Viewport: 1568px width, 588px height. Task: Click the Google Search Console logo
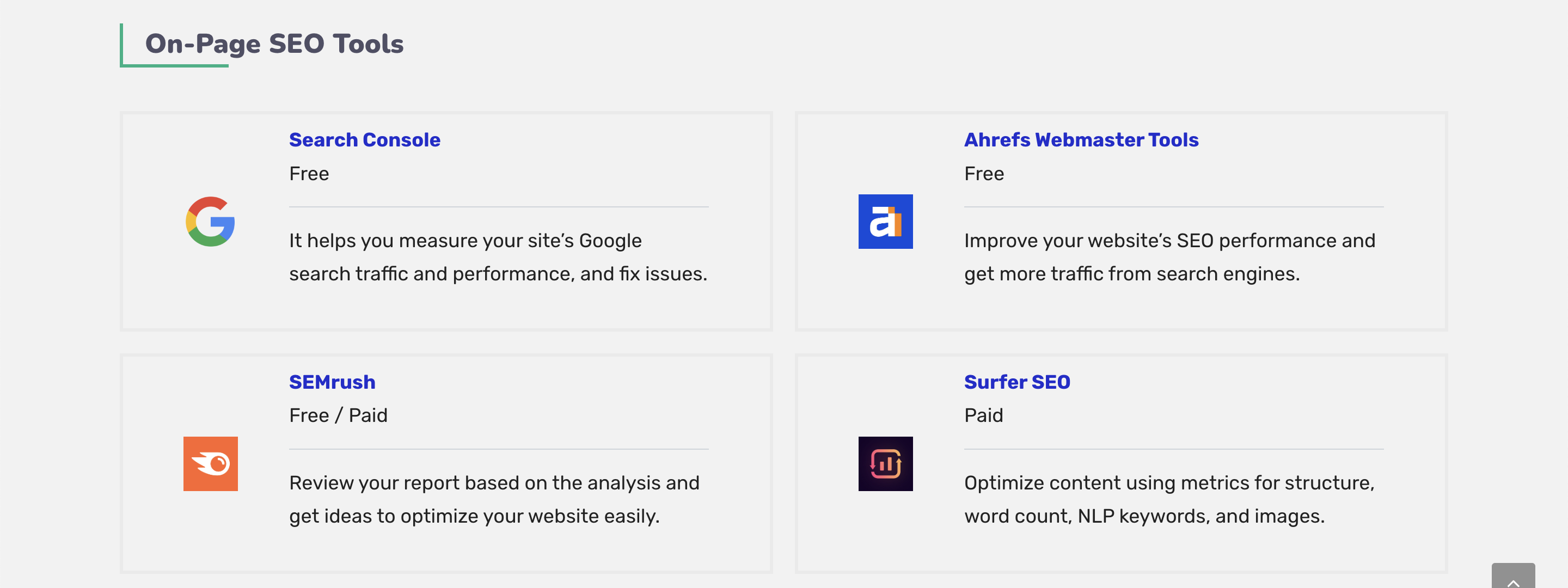[x=211, y=223]
